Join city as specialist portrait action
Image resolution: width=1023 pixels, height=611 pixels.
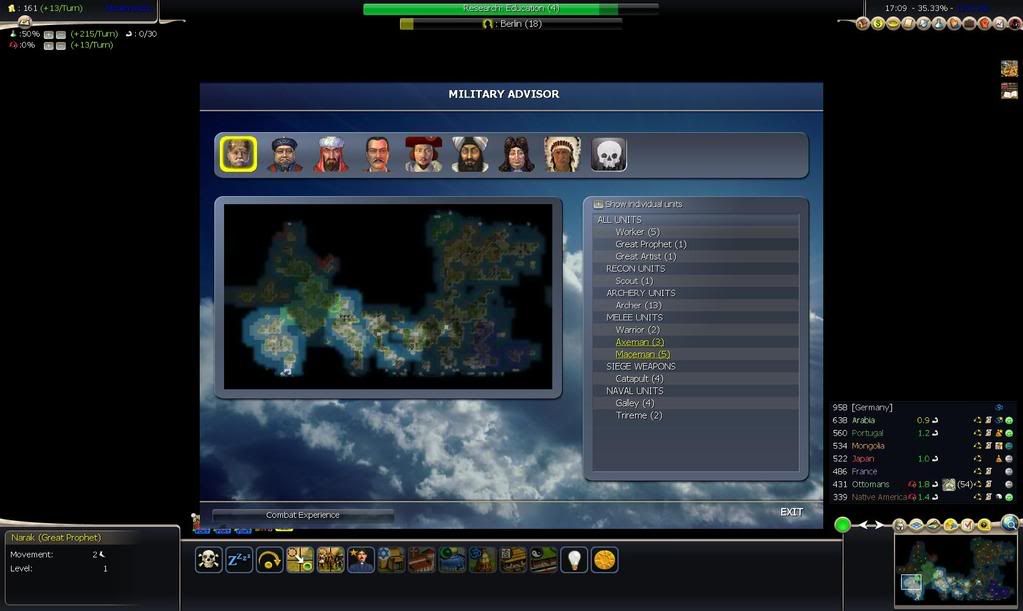(361, 559)
